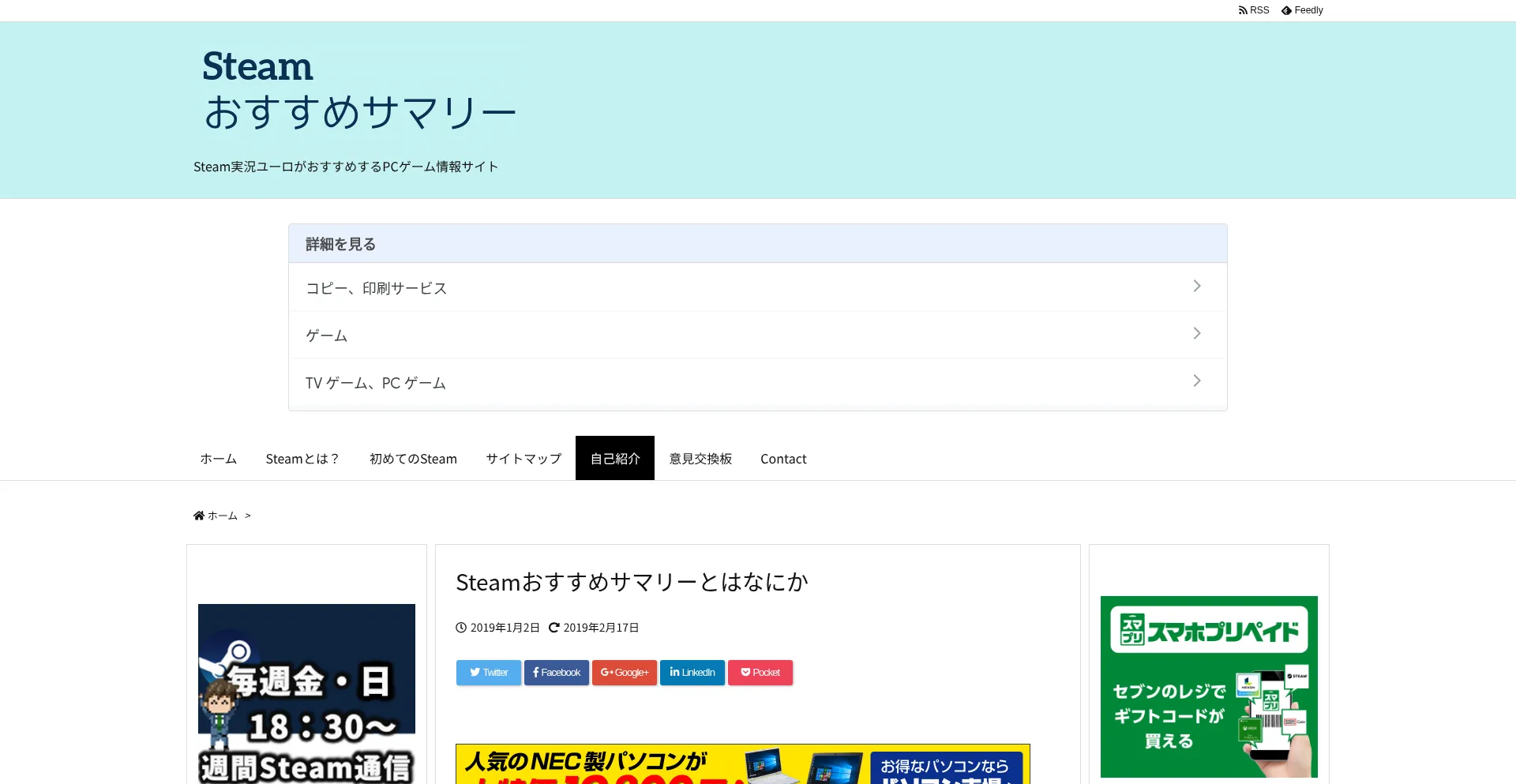Share the article on LinkedIn
1516x784 pixels.
(x=692, y=673)
